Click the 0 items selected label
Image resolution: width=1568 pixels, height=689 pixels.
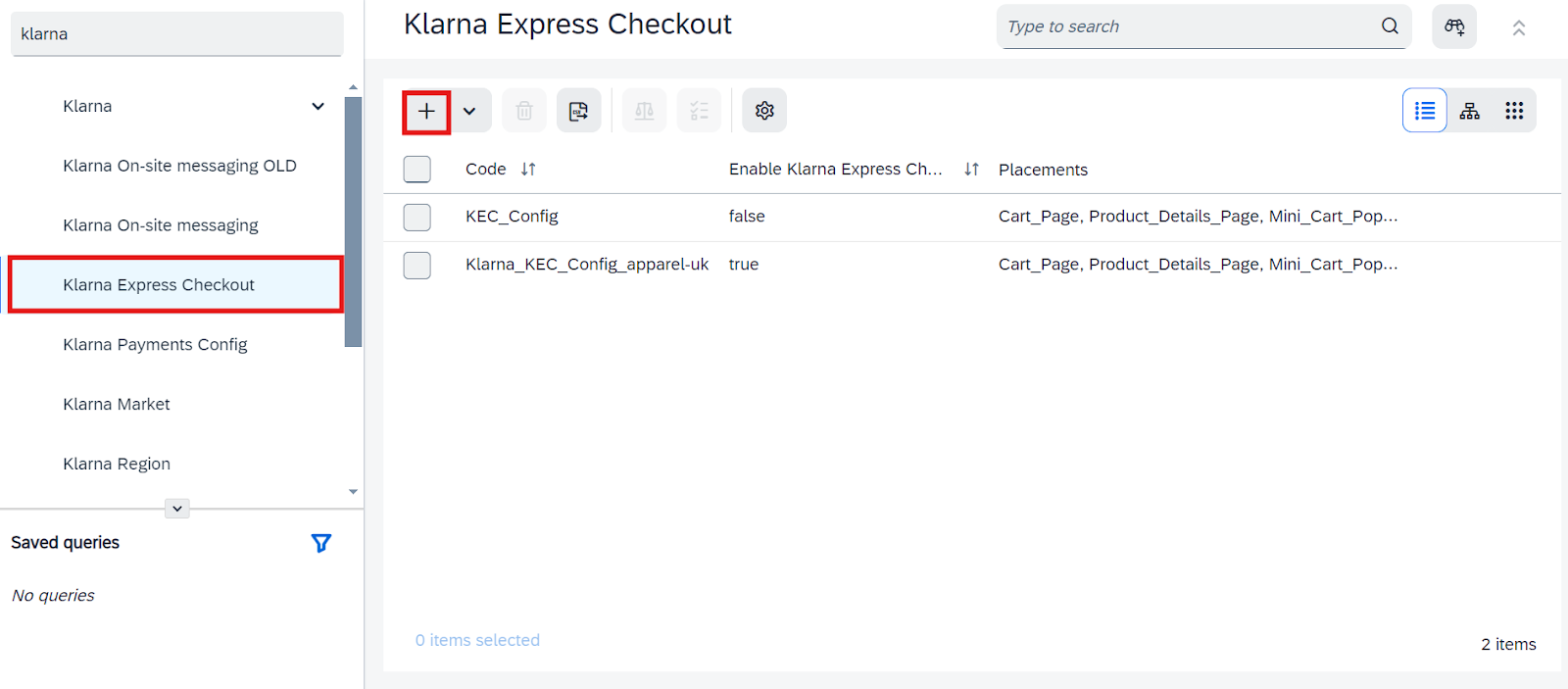point(477,640)
